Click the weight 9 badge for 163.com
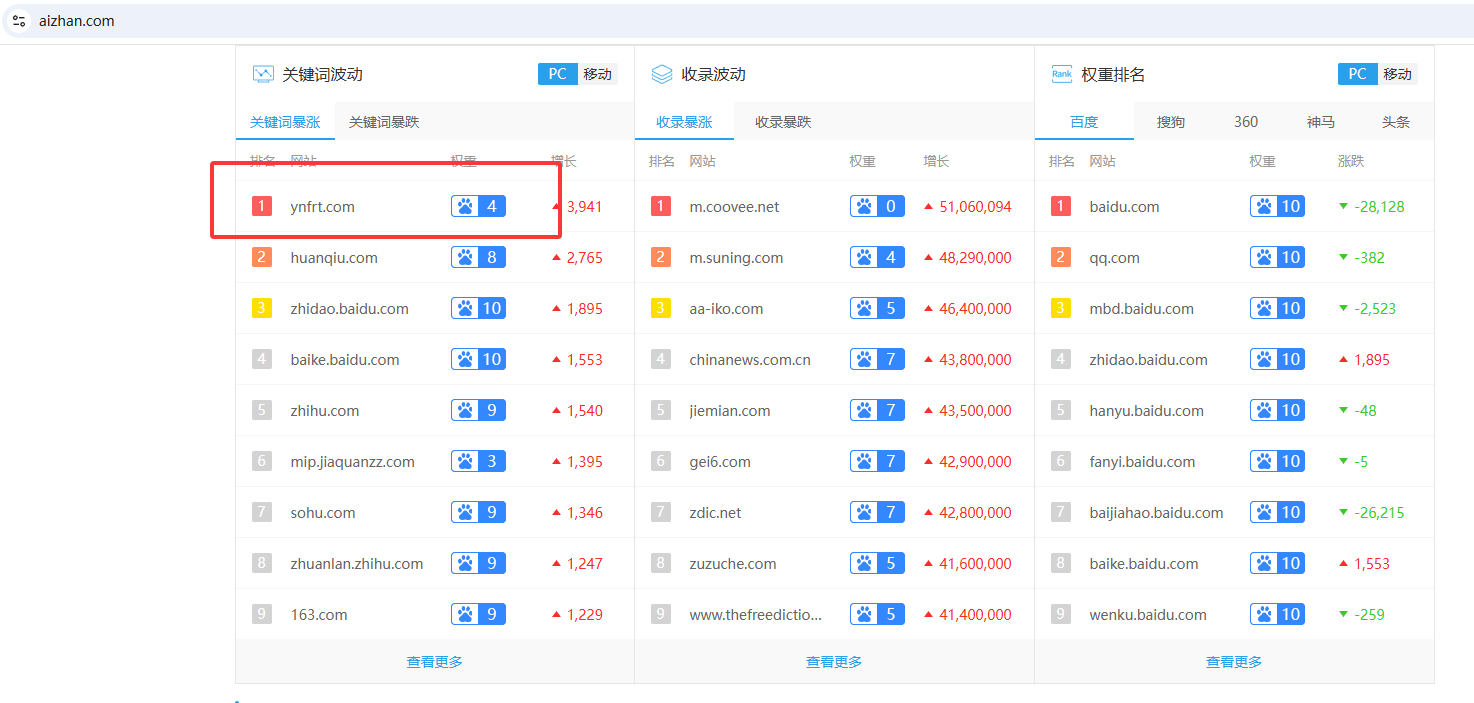The image size is (1474, 703). (x=478, y=614)
